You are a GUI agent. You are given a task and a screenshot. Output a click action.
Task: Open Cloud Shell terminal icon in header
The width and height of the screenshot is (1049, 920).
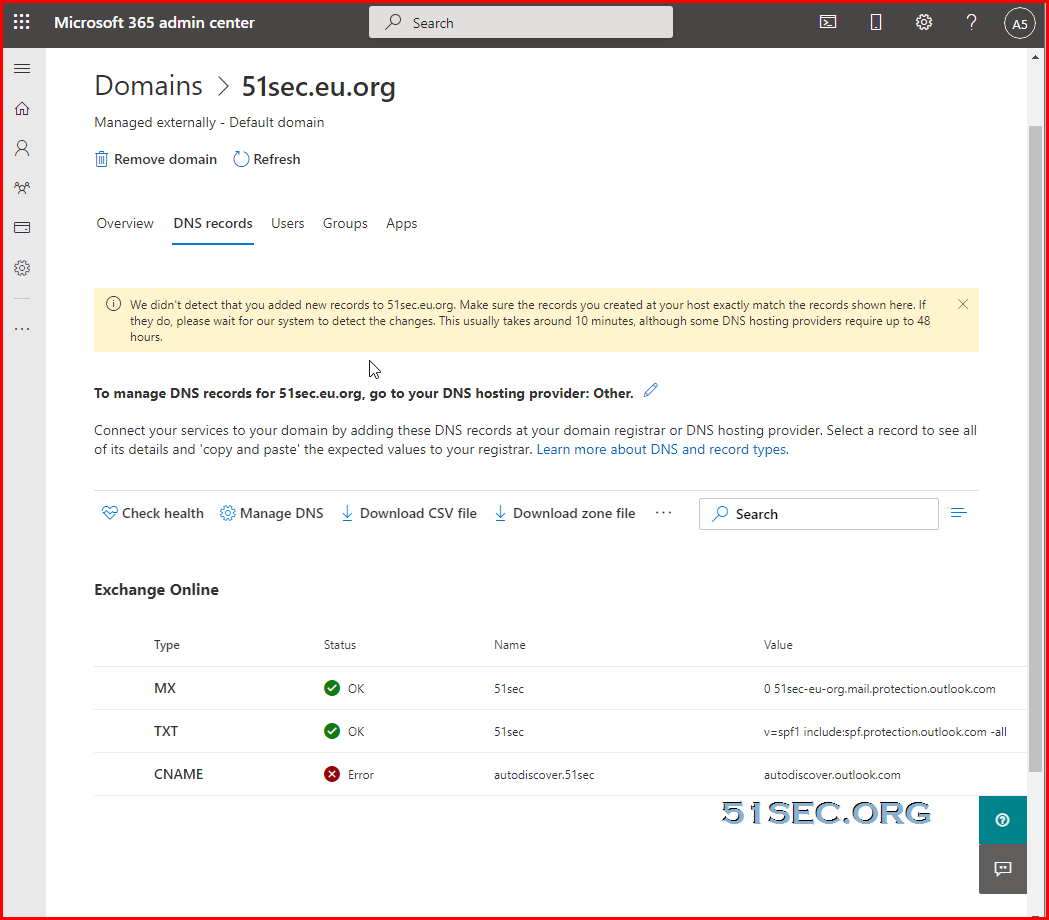(828, 22)
